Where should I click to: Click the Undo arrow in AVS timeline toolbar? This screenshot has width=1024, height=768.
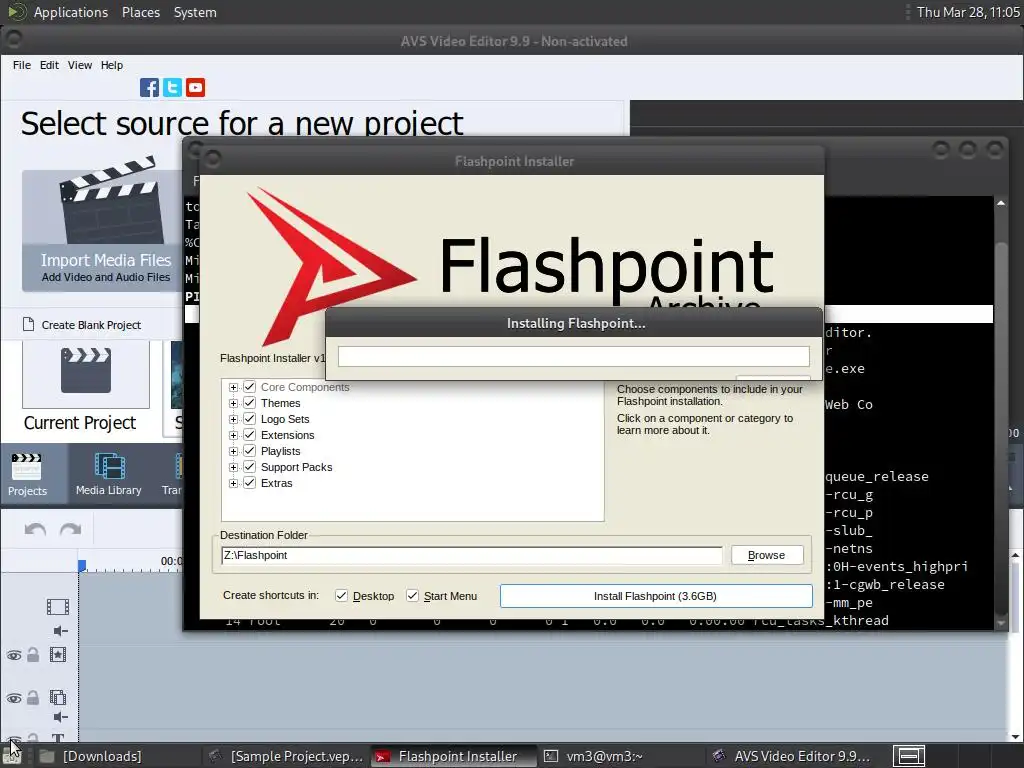(x=35, y=529)
